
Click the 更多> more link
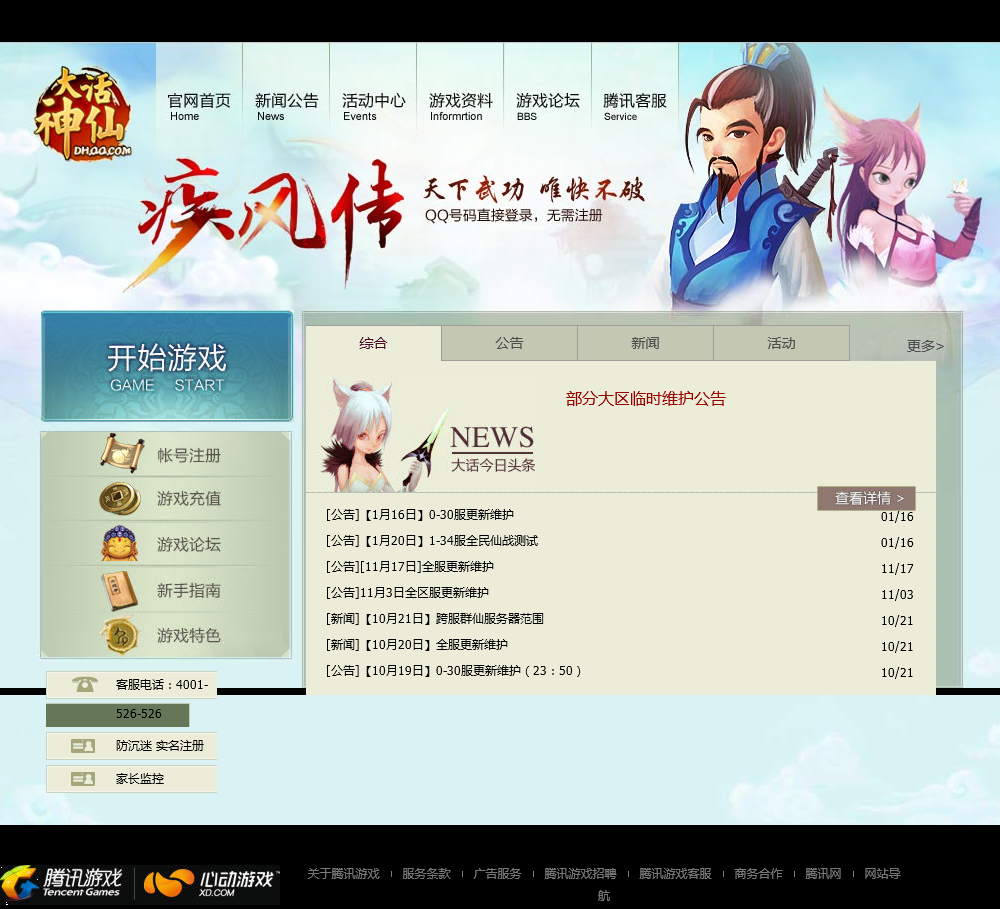925,346
